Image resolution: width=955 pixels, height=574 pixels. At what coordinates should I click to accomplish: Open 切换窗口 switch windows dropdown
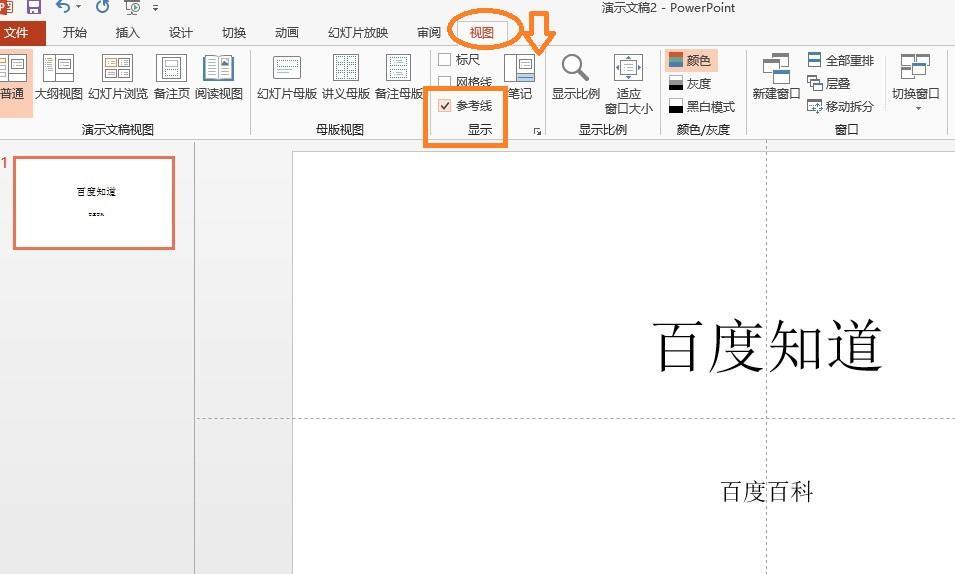[915, 81]
